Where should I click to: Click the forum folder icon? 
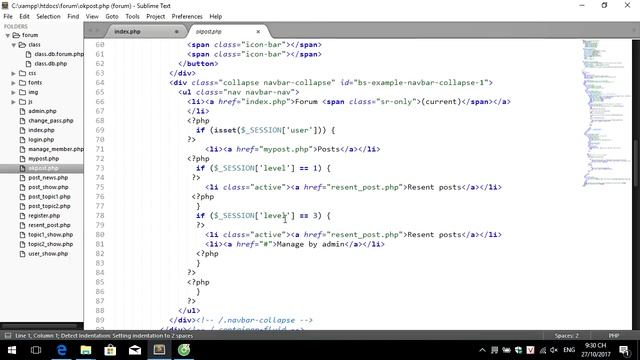click(16, 35)
